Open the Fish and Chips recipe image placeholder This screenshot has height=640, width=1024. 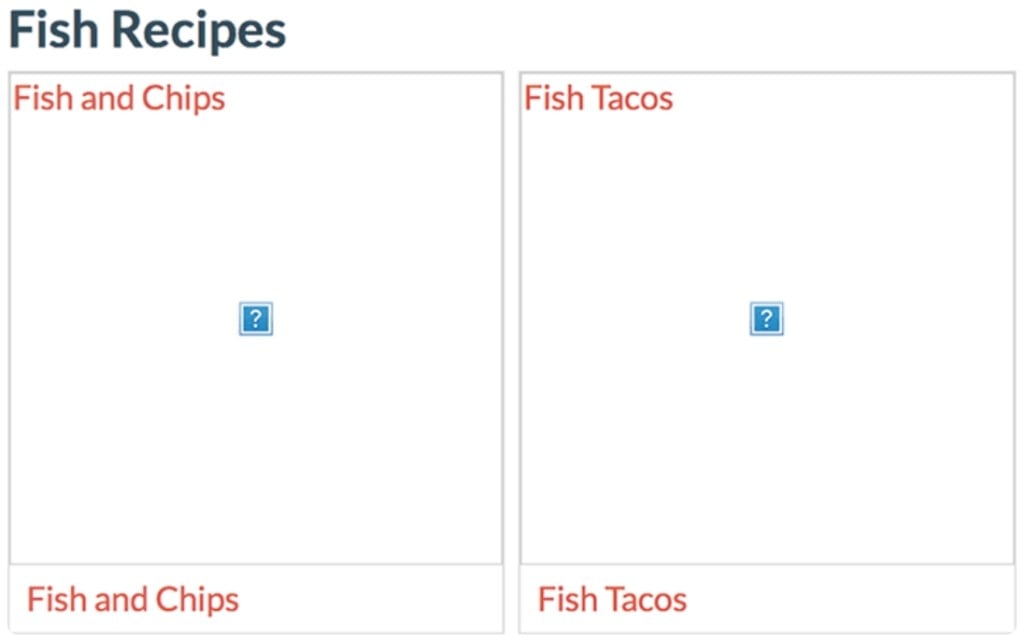coord(255,319)
